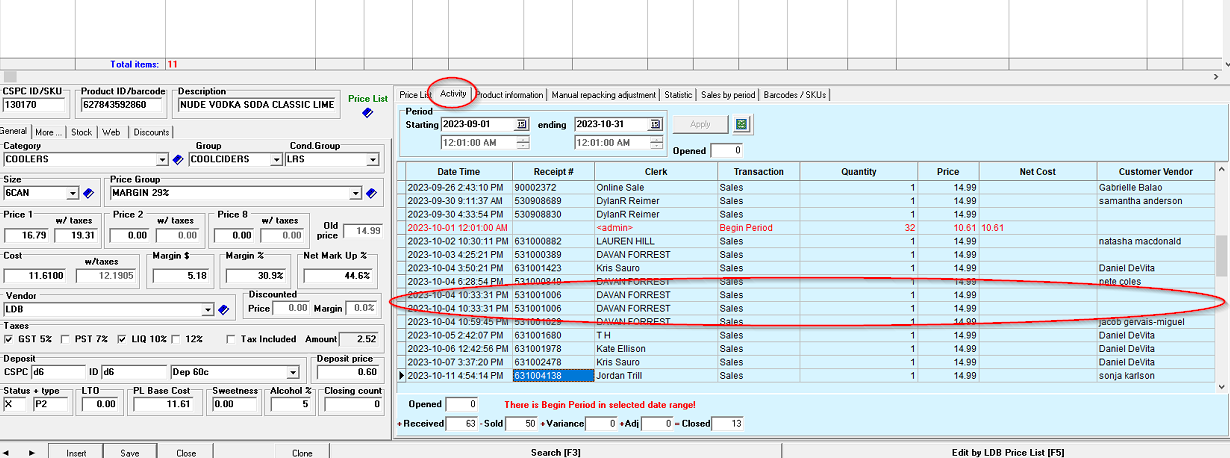Select receipt 631004138 cell
The height and width of the screenshot is (458, 1230).
click(553, 375)
